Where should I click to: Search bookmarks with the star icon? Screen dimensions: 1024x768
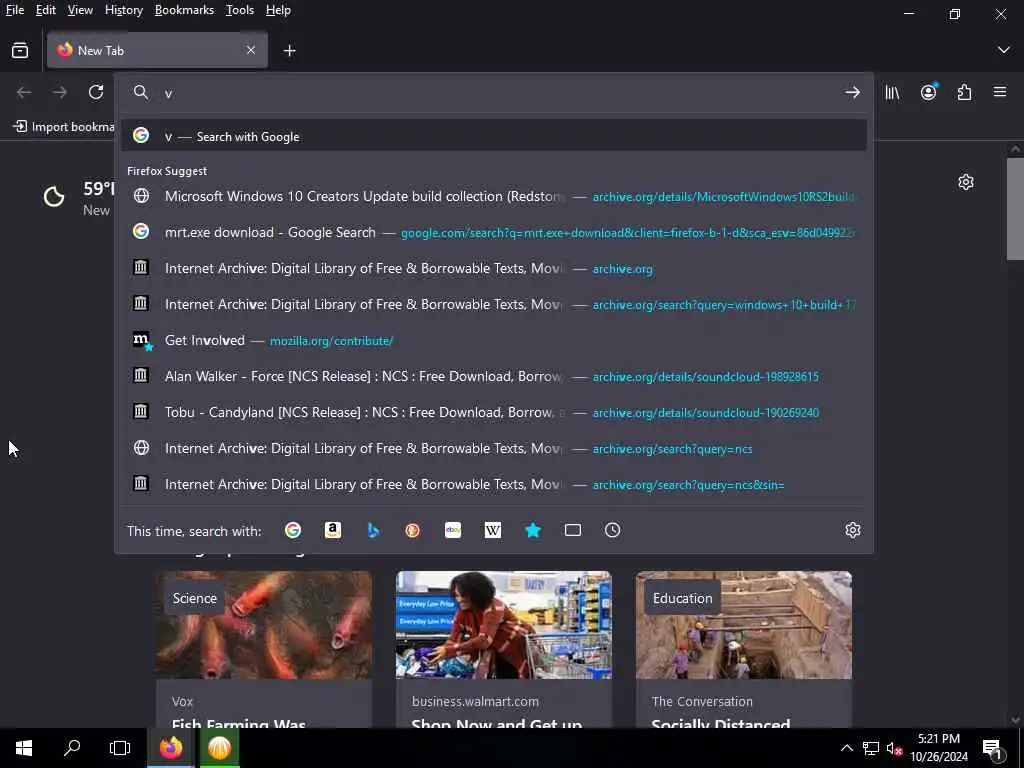(533, 530)
